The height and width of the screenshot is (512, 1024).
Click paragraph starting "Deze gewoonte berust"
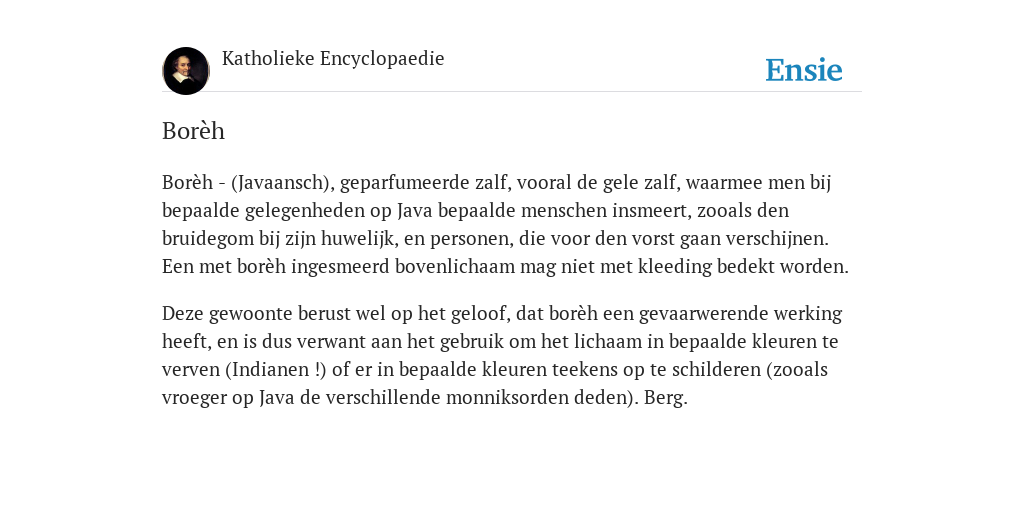502,355
